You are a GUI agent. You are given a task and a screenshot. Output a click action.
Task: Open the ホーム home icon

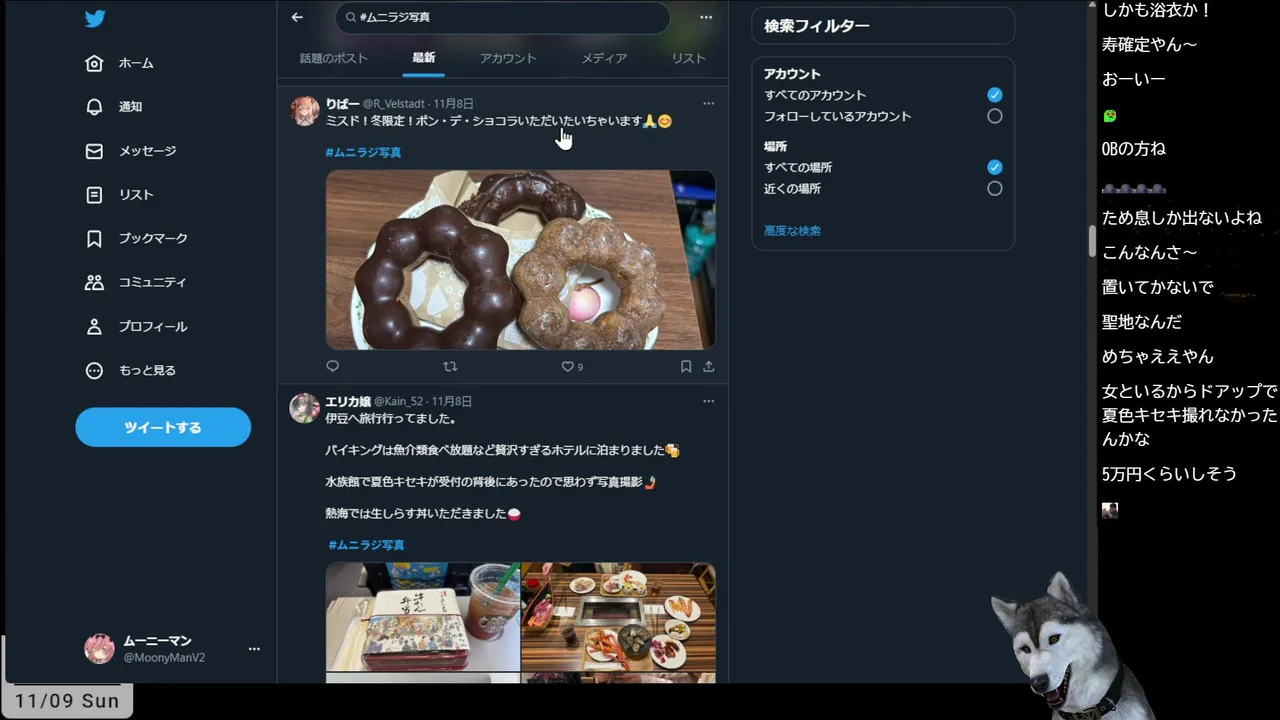click(x=94, y=63)
